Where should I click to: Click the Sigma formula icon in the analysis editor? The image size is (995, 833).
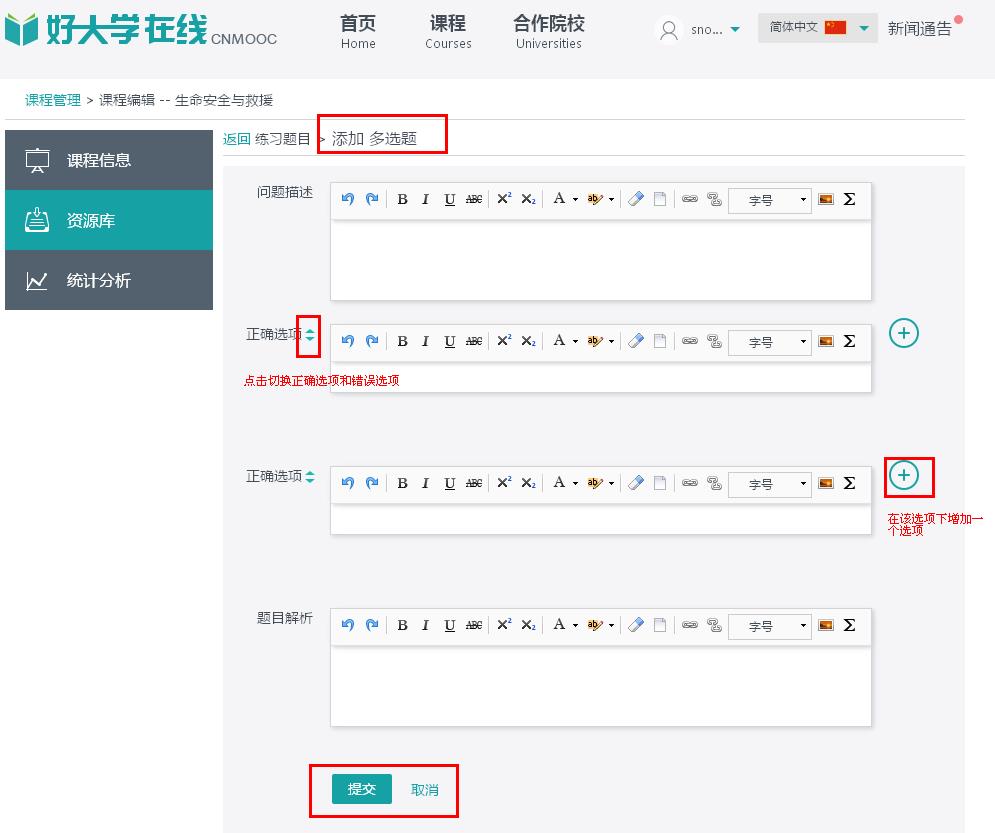tap(849, 625)
